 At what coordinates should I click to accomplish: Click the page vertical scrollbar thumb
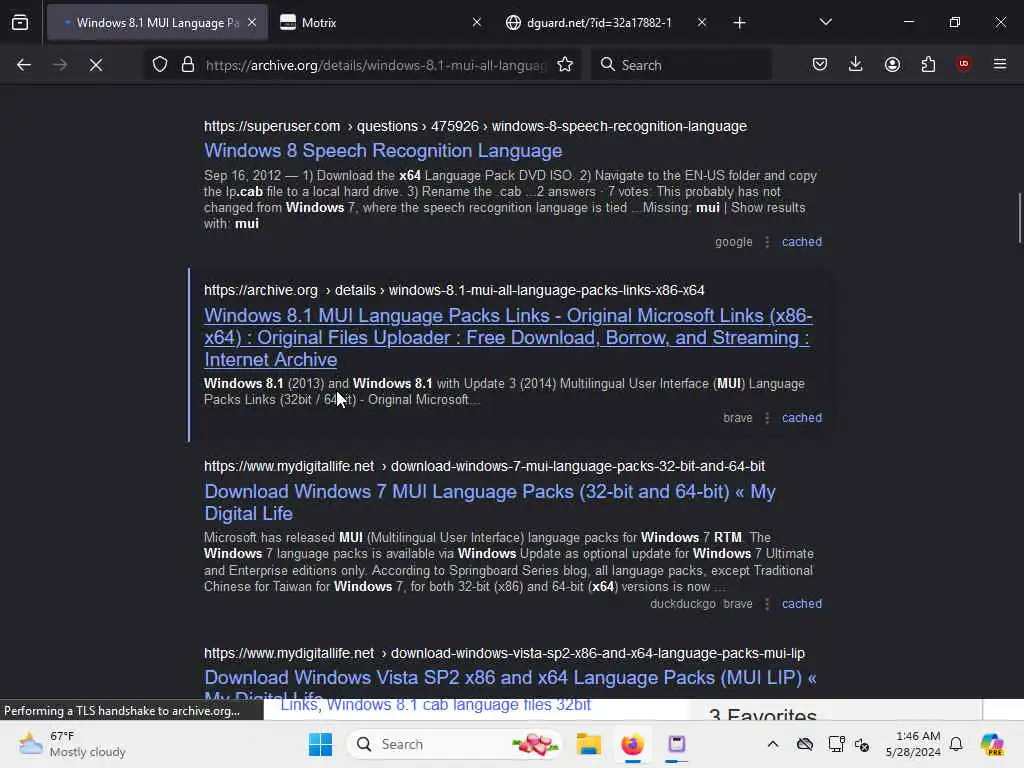click(1019, 218)
